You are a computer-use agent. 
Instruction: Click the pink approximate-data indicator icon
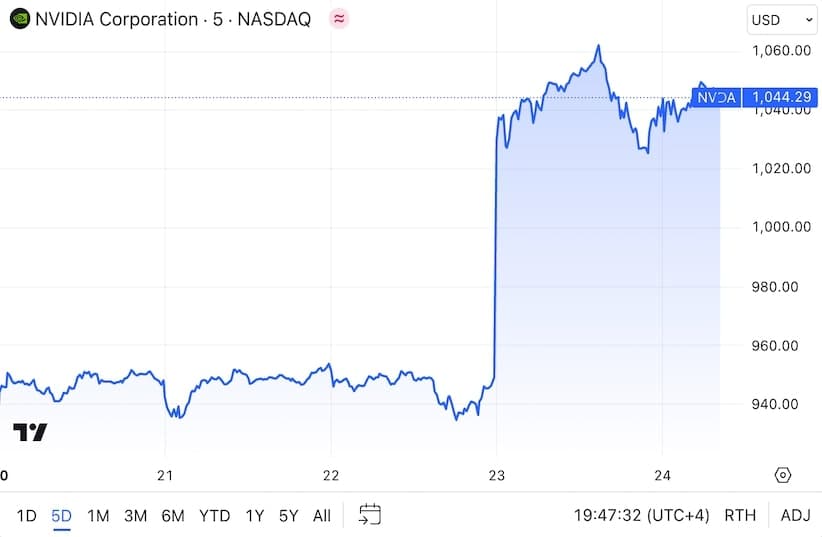339,19
